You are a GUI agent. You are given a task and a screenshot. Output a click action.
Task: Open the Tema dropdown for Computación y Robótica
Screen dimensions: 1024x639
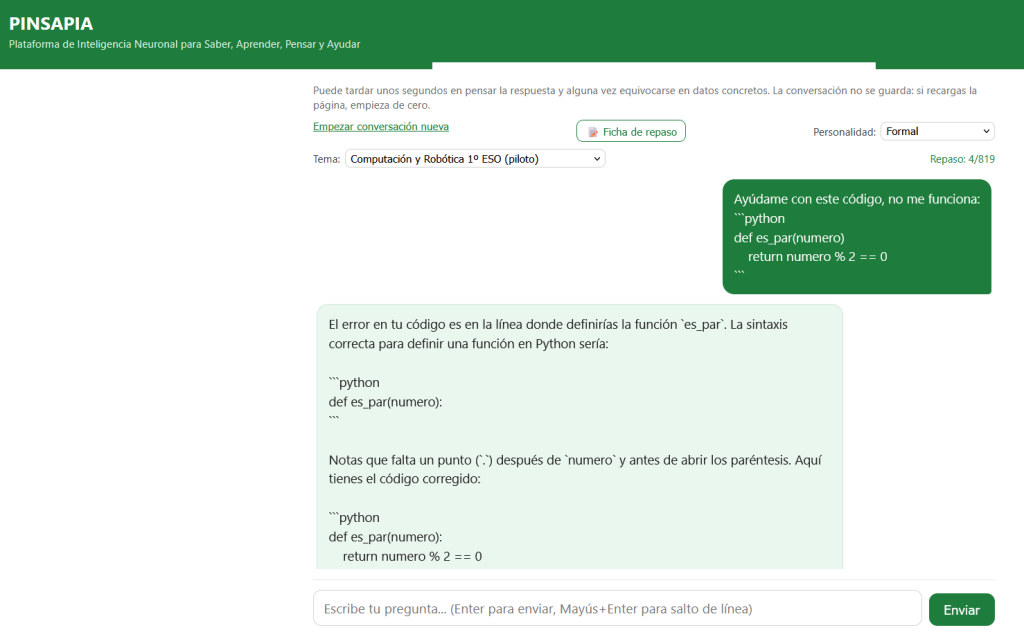[475, 159]
